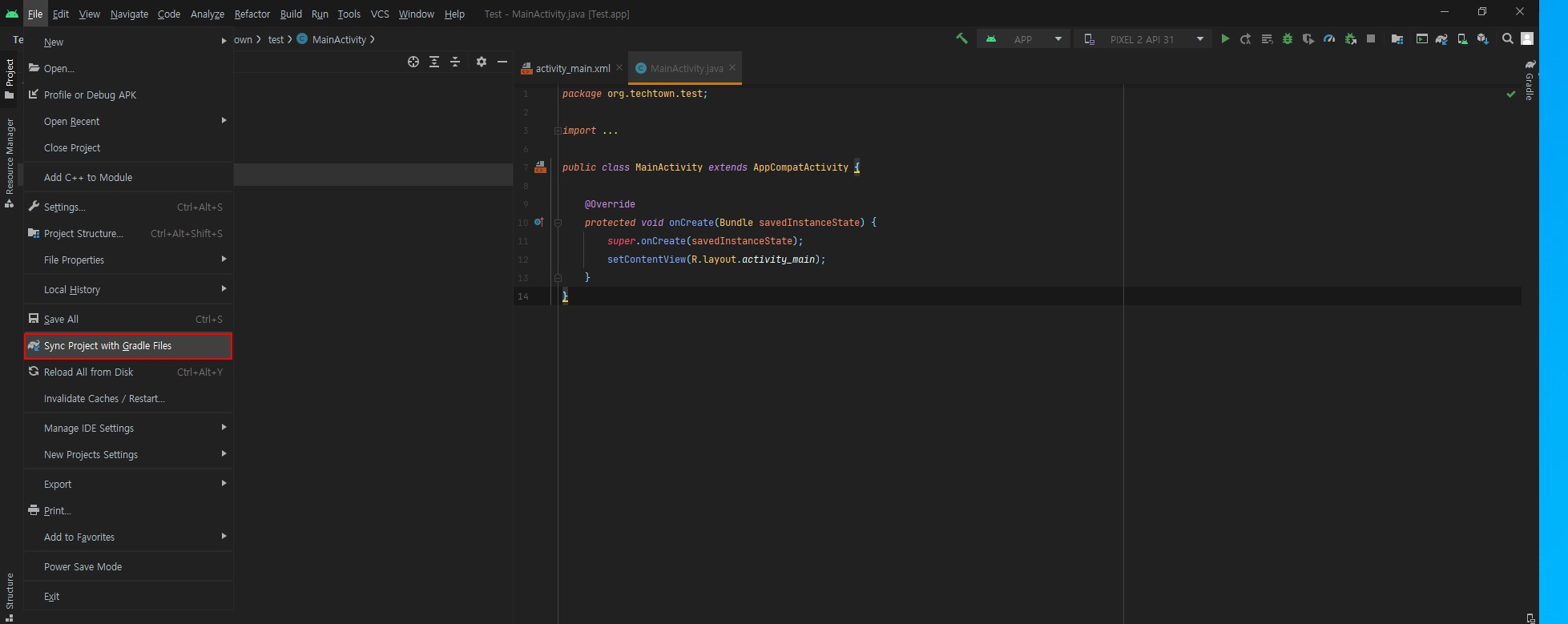Open the Profiler gauge icon in toolbar
The width and height of the screenshot is (1568, 624).
[1329, 39]
